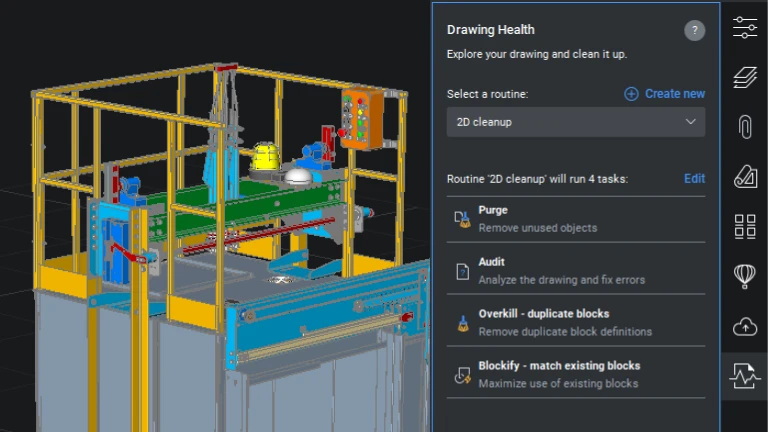Select the orange control box in the model
Viewport: 768px width, 432px height.
362,118
